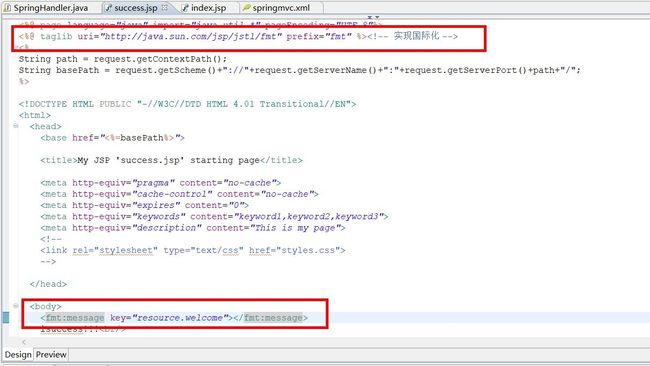Click the taglib uri fmt line

(x=238, y=36)
